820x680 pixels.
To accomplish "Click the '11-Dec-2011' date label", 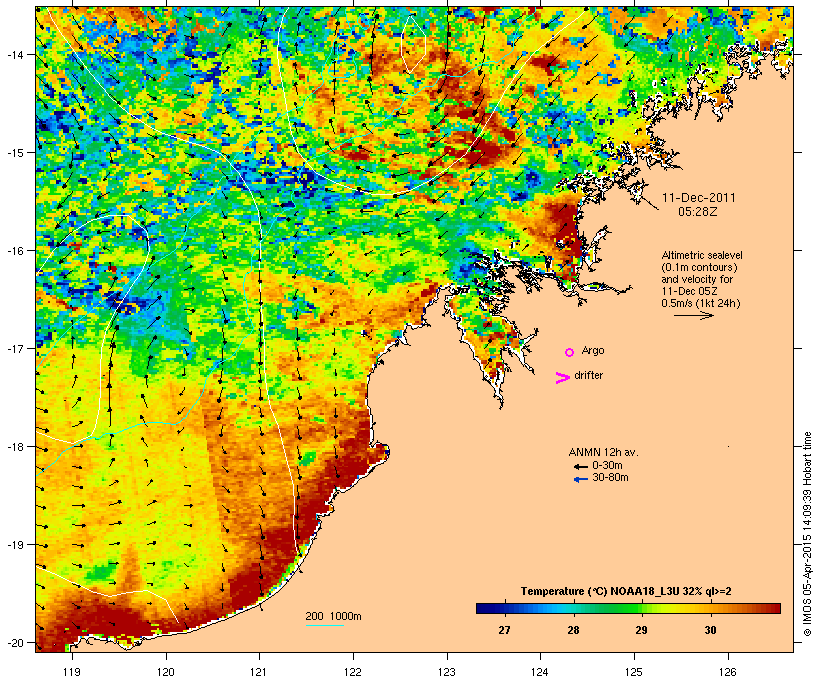I will click(x=698, y=198).
